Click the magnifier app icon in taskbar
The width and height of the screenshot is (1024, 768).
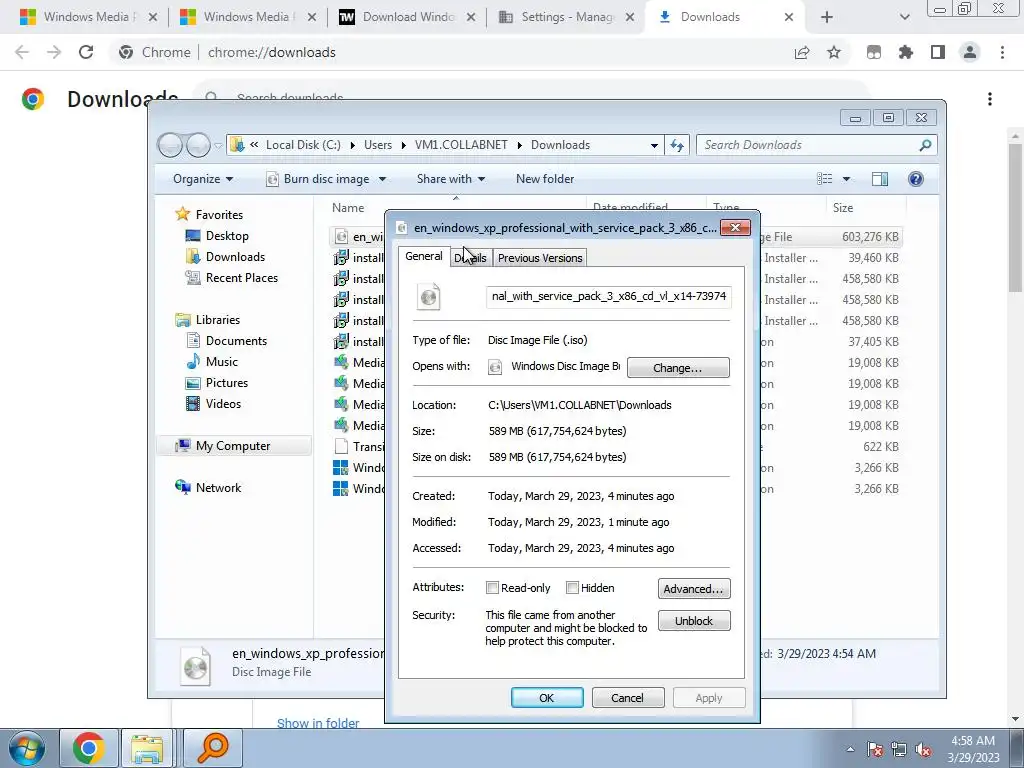[x=213, y=748]
